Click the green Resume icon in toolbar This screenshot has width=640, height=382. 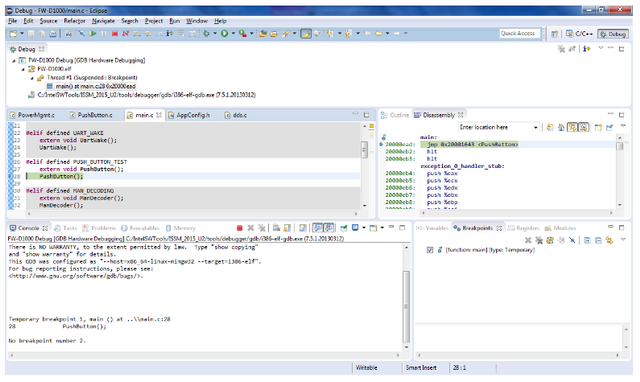coord(93,33)
